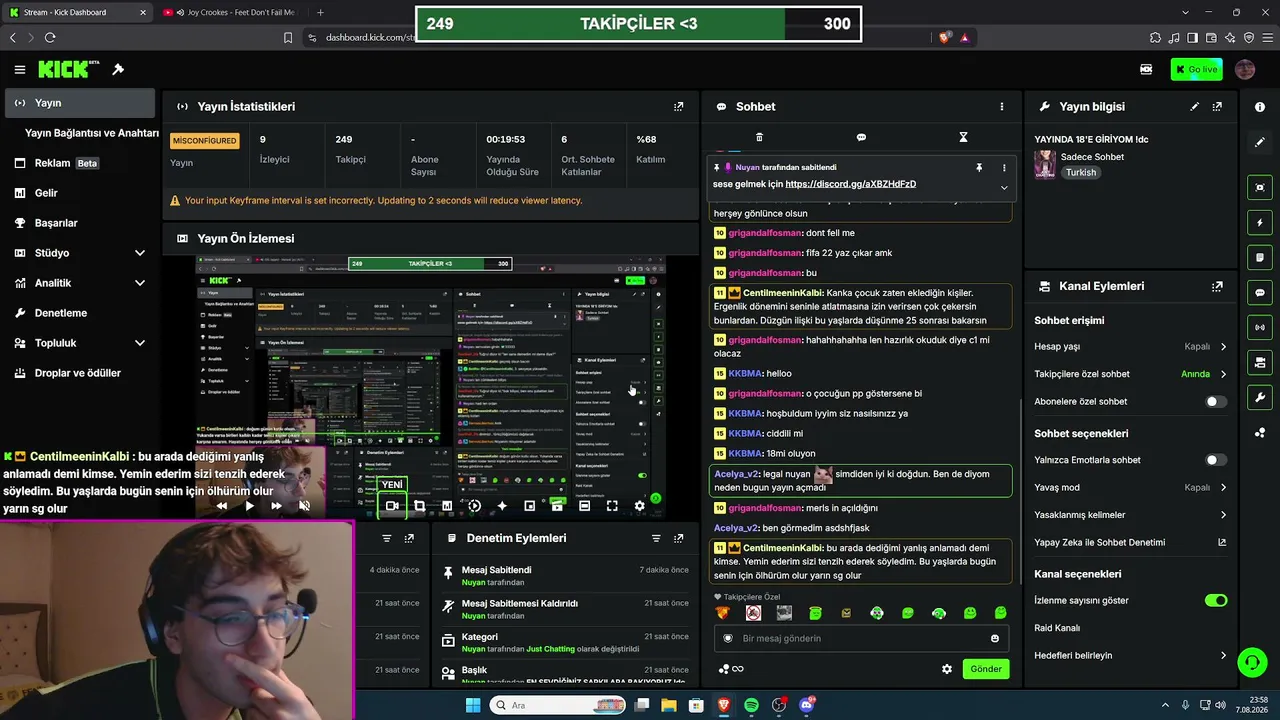Open Takipçilere özel sohbet setting
This screenshot has height=720, width=1280.
1131,374
